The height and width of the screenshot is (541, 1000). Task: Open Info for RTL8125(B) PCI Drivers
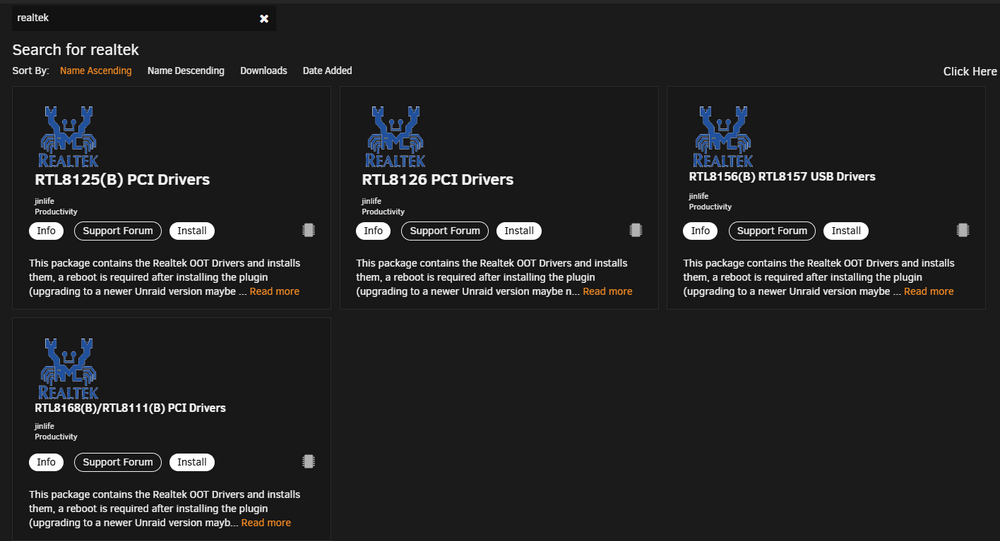pos(46,231)
